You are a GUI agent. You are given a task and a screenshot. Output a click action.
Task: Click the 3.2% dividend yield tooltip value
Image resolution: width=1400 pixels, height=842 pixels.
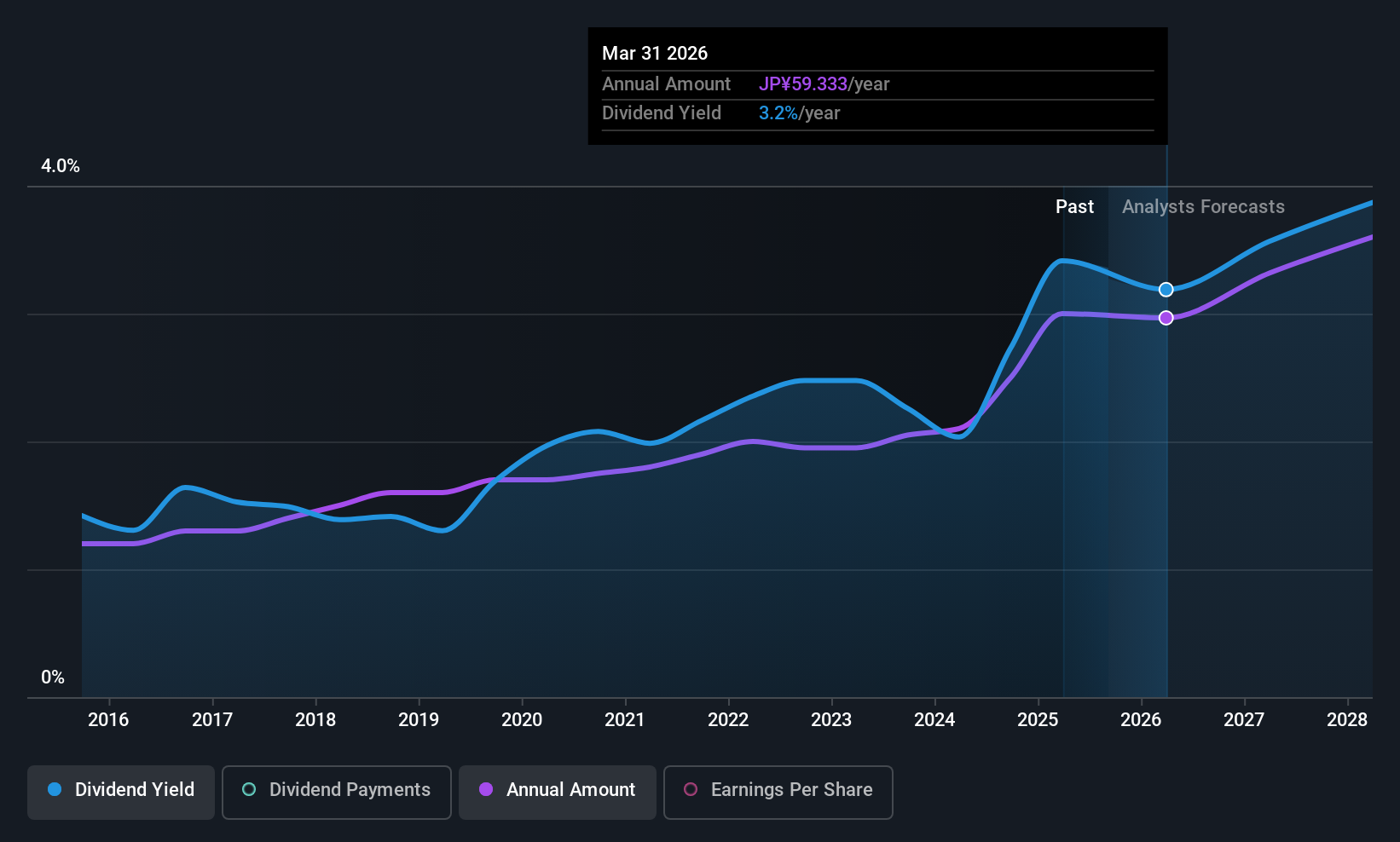pyautogui.click(x=778, y=113)
